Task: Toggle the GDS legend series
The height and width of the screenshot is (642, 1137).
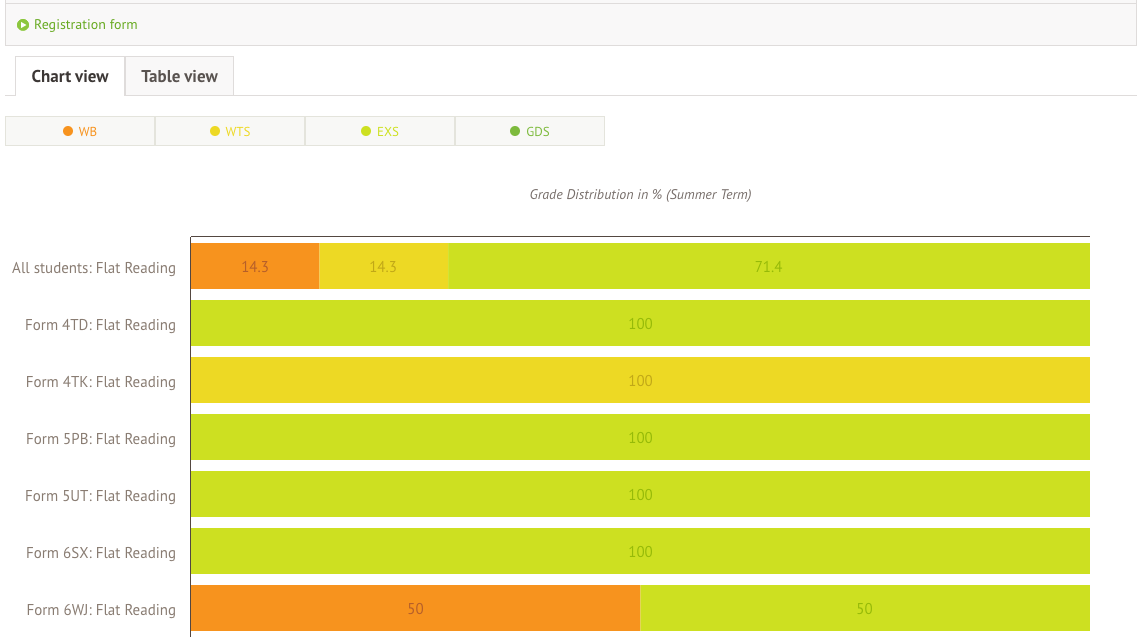Action: click(530, 131)
